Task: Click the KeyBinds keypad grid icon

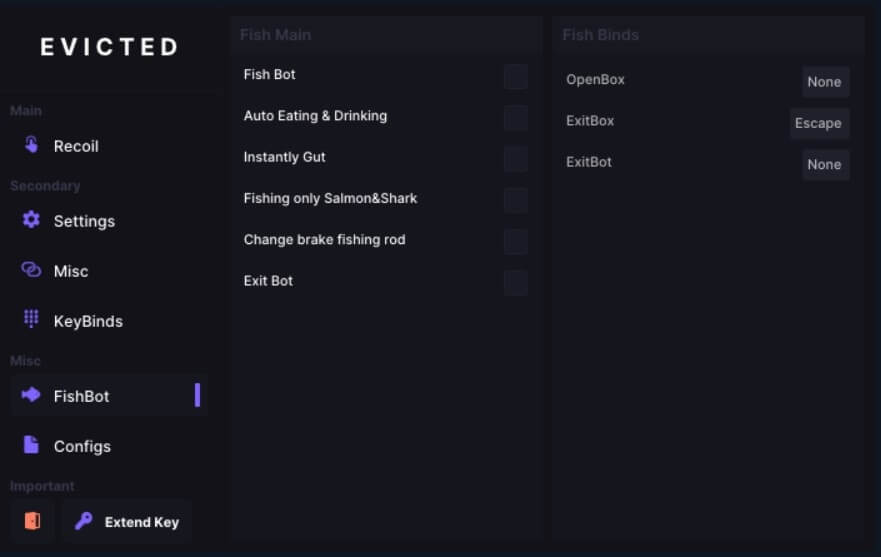Action: coord(31,320)
